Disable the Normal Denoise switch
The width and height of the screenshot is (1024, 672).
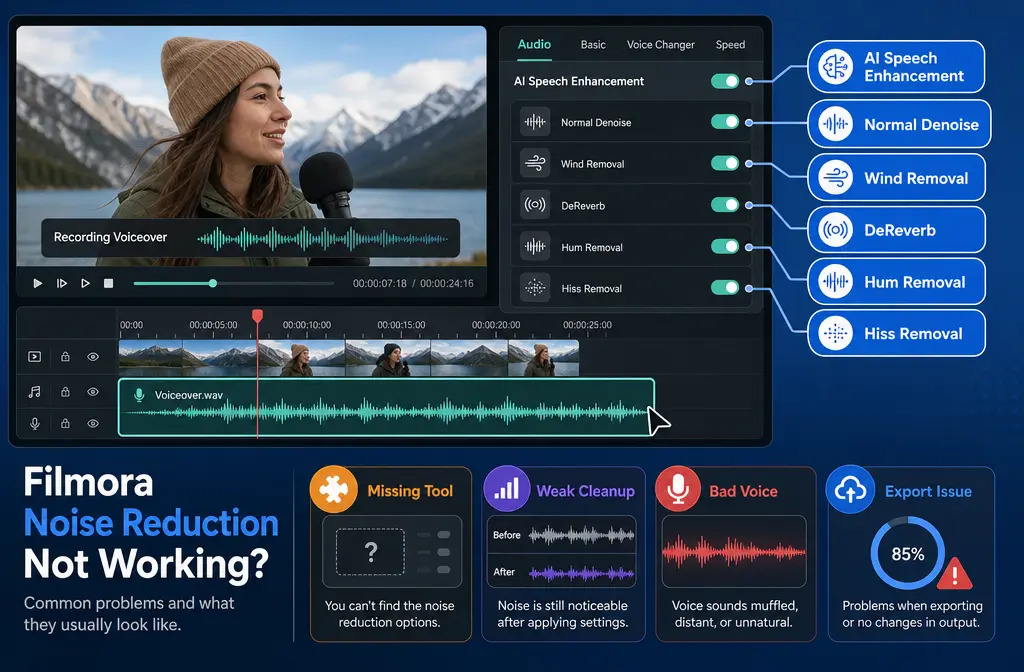[725, 122]
